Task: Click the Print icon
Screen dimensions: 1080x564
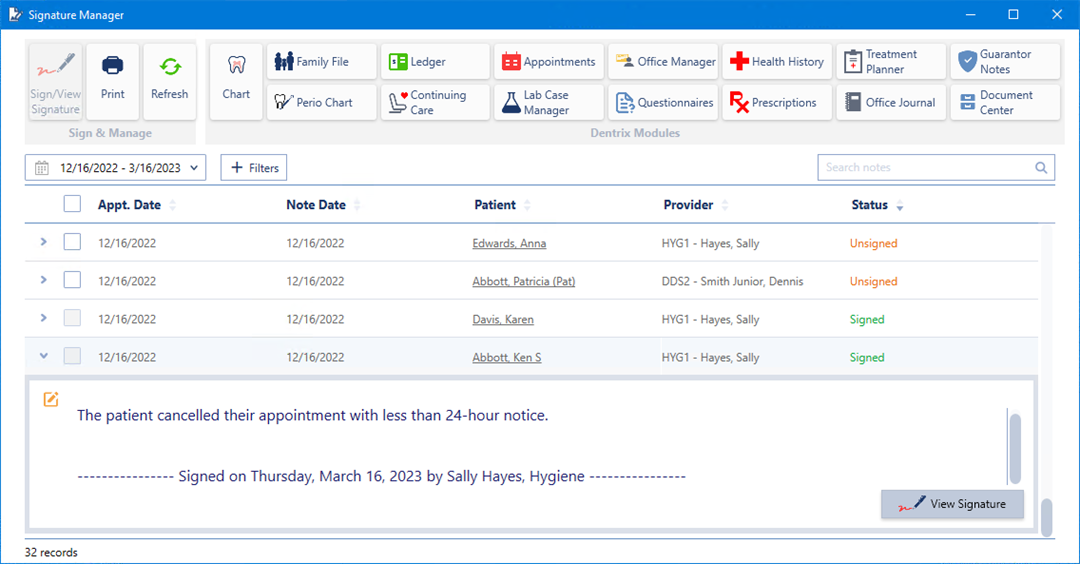Action: click(113, 81)
